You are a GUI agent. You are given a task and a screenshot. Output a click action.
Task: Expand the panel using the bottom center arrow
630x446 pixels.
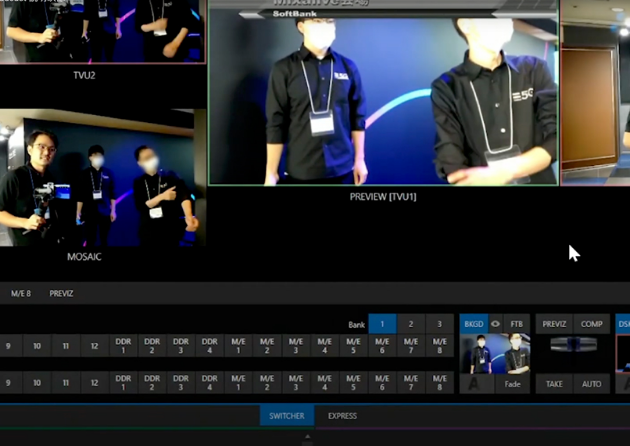click(308, 437)
